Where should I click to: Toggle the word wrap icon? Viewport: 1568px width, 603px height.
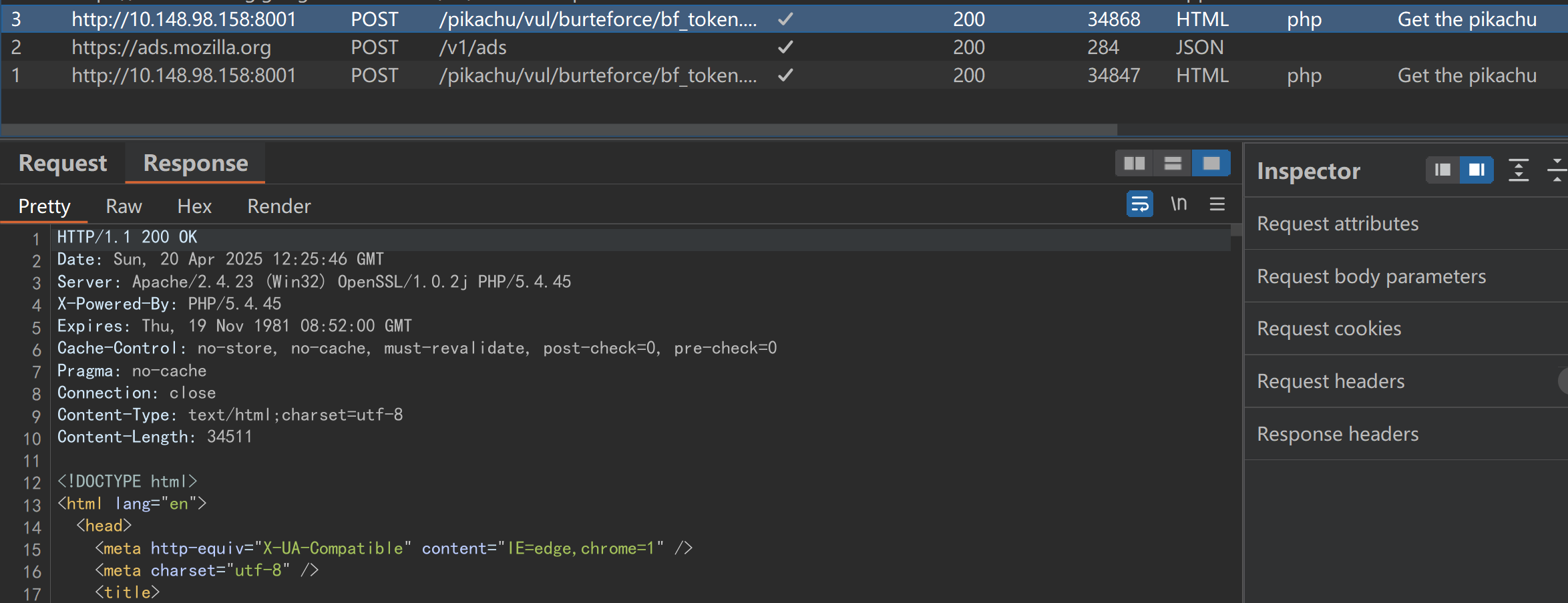pos(1139,204)
